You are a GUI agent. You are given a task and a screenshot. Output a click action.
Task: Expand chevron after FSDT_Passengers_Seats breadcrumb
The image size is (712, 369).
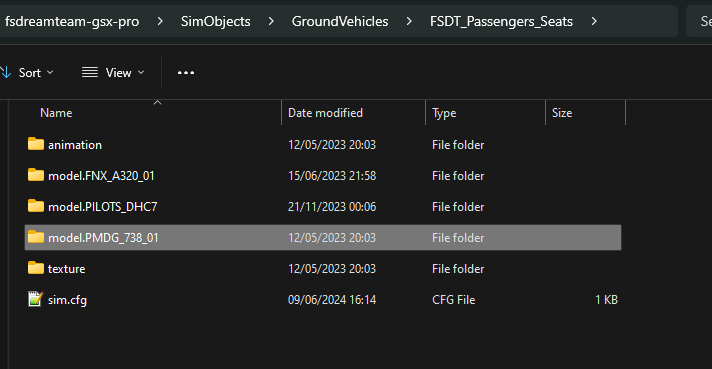pos(594,21)
